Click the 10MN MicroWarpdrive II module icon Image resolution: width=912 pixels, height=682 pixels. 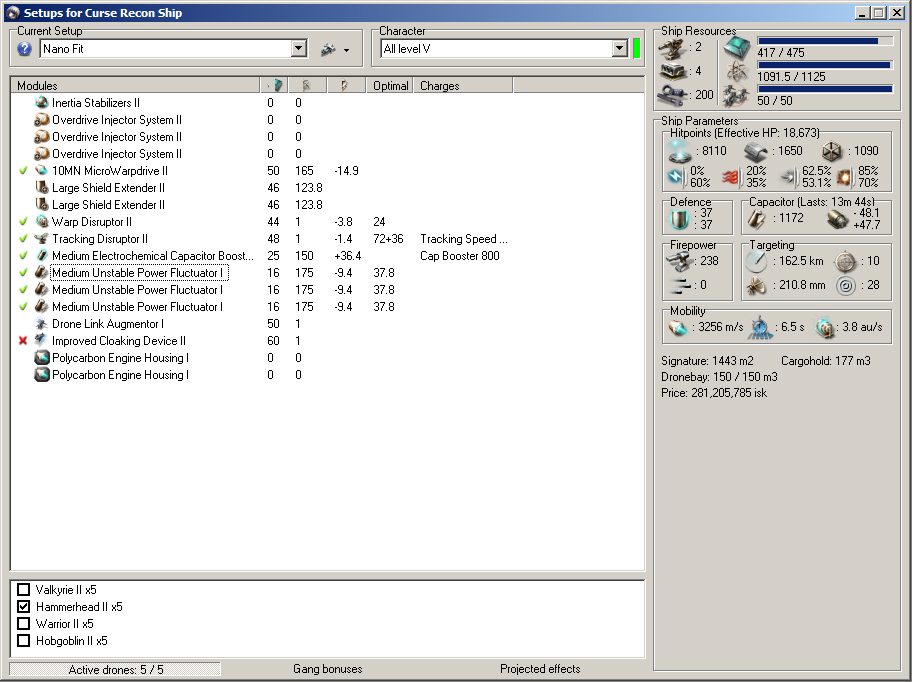(x=41, y=170)
